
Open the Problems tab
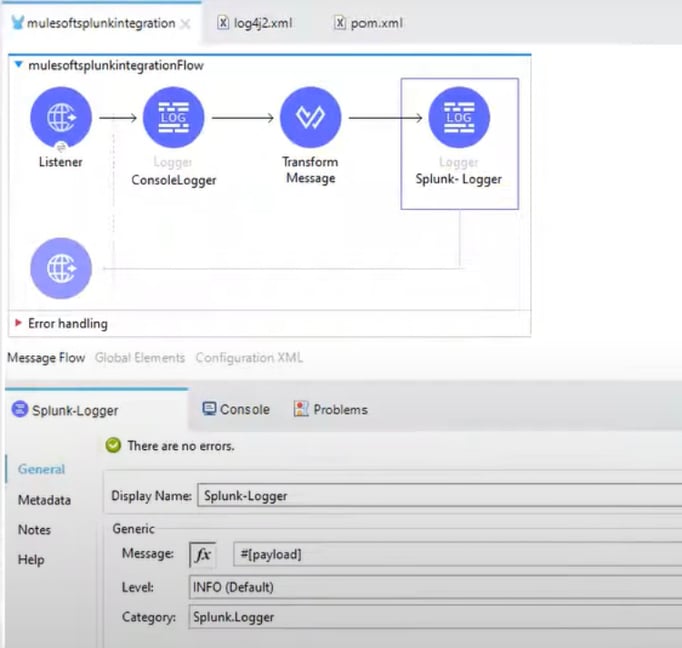pyautogui.click(x=331, y=409)
